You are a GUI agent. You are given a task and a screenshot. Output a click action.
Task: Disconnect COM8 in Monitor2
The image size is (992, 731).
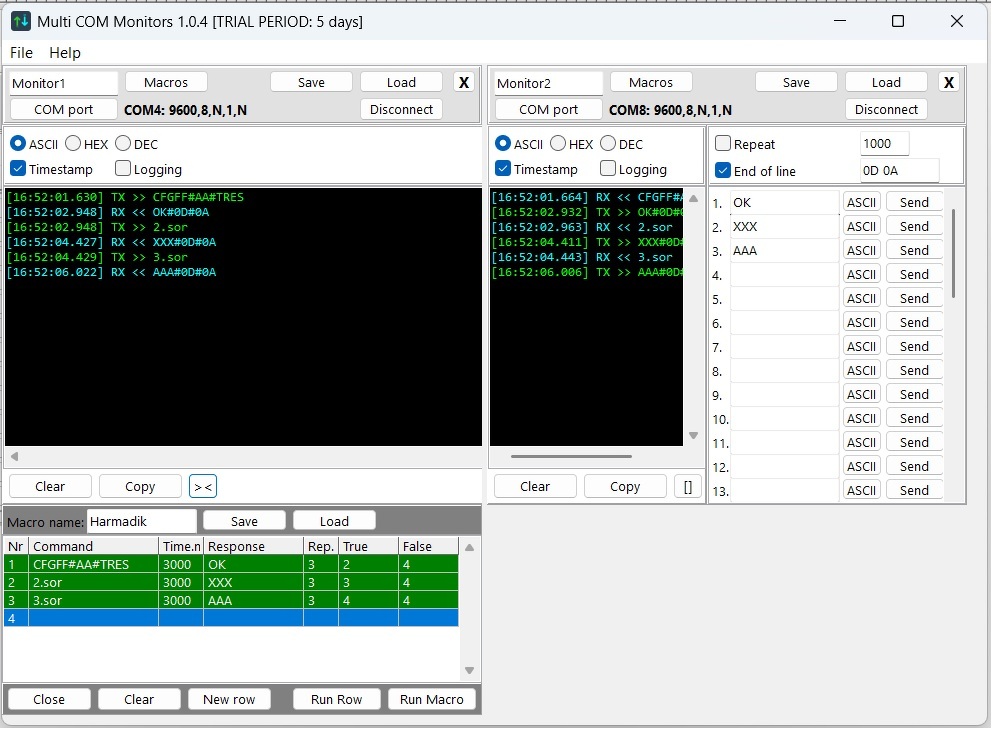coord(886,109)
